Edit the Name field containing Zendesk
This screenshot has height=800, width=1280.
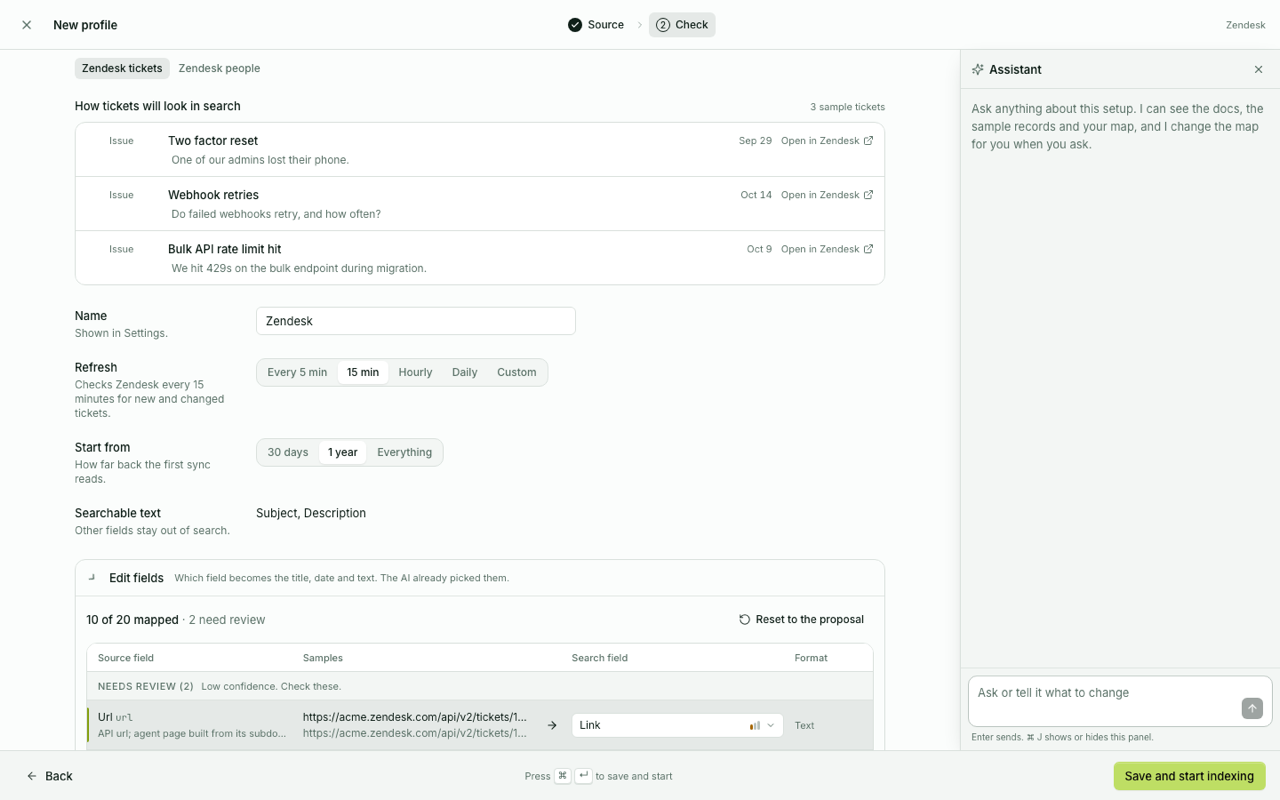(416, 321)
